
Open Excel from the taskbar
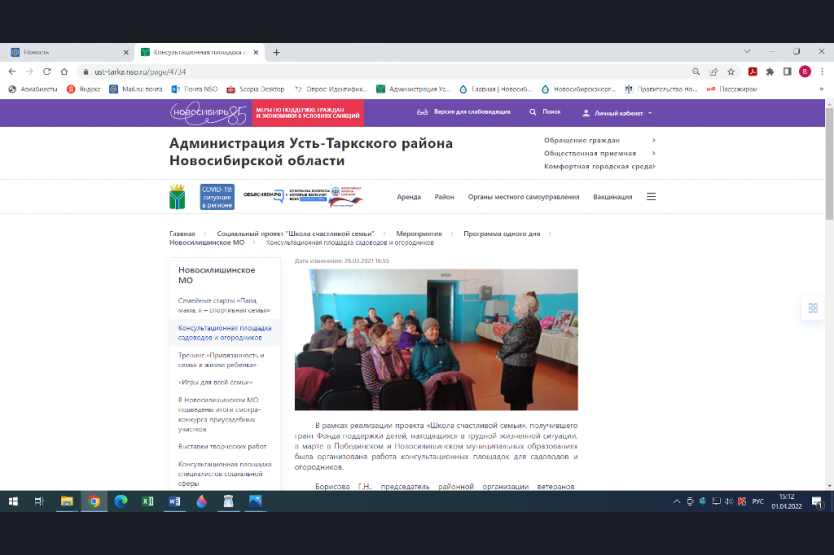click(147, 501)
